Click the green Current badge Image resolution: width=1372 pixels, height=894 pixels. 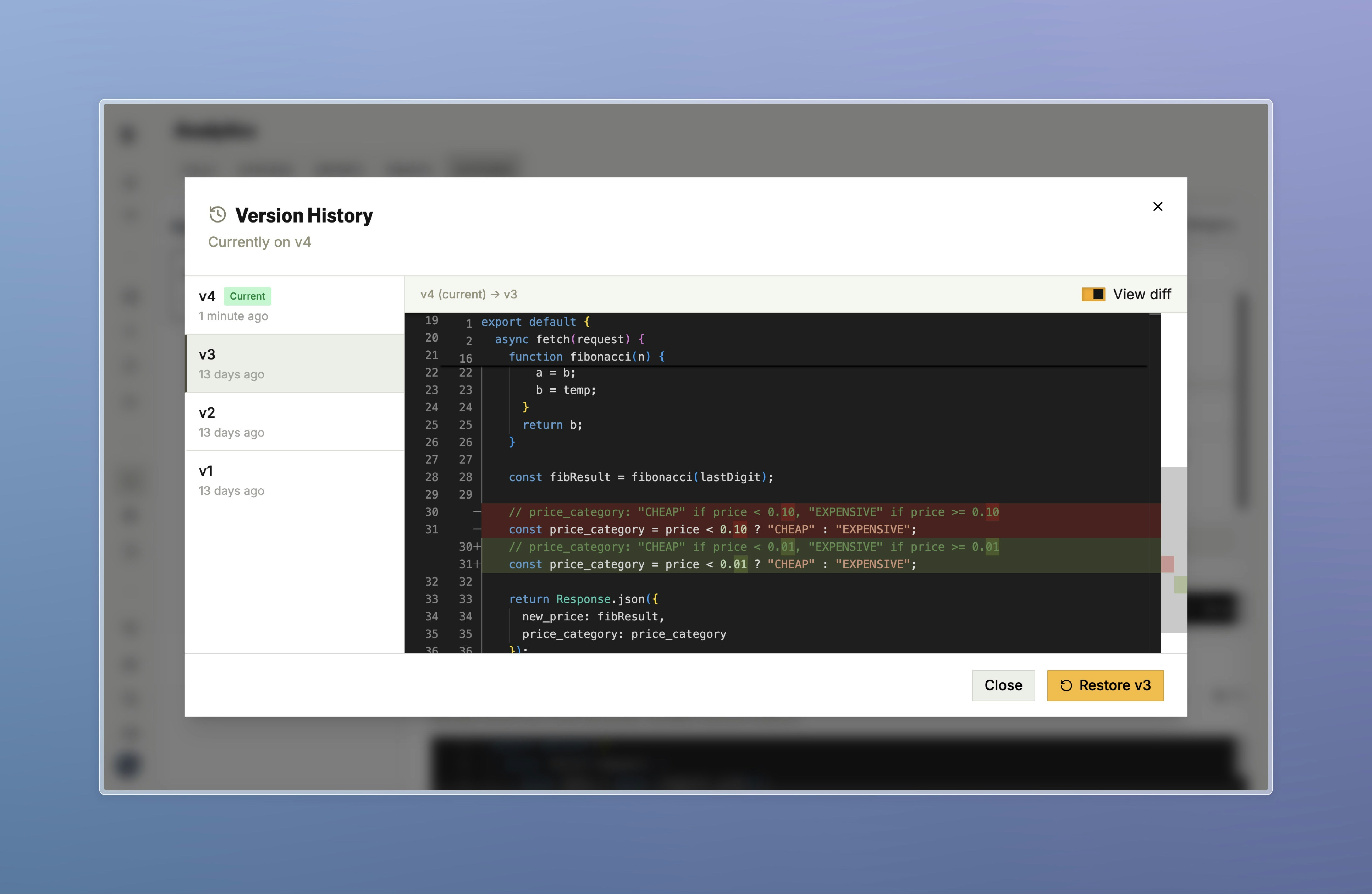coord(247,296)
